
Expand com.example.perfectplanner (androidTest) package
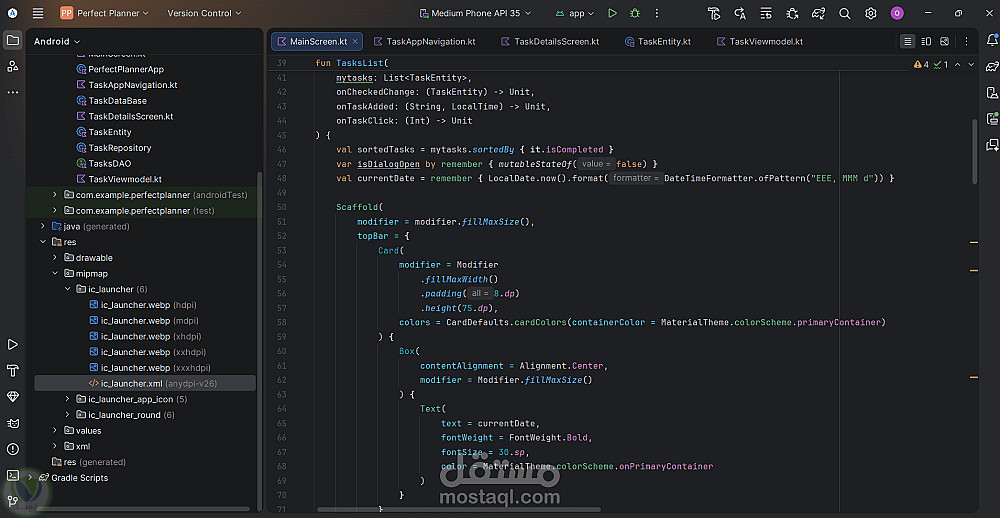55,195
